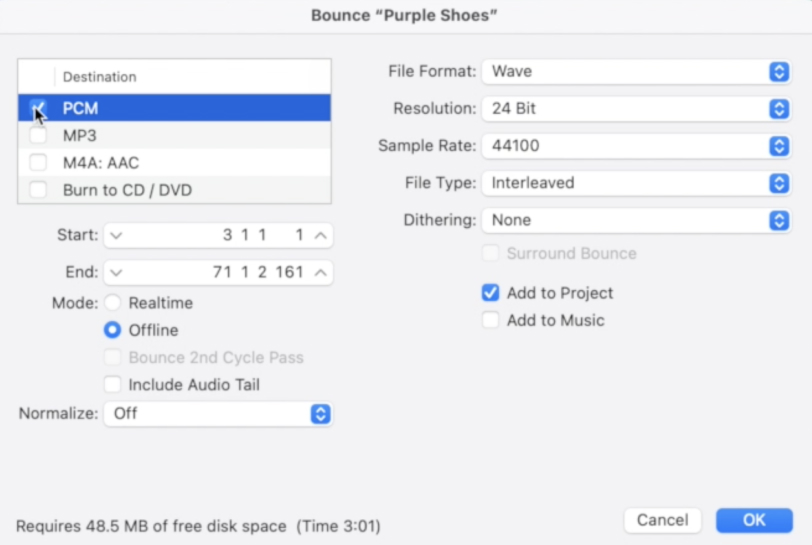Viewport: 812px width, 545px height.
Task: Enable Add to Music checkbox
Action: [490, 321]
